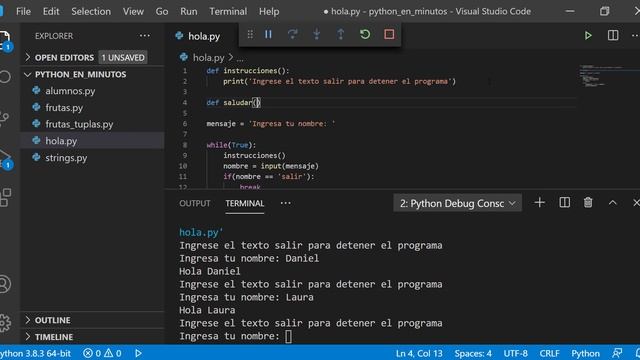This screenshot has width=640, height=360.
Task: Open the Go menu
Action: (x=162, y=11)
